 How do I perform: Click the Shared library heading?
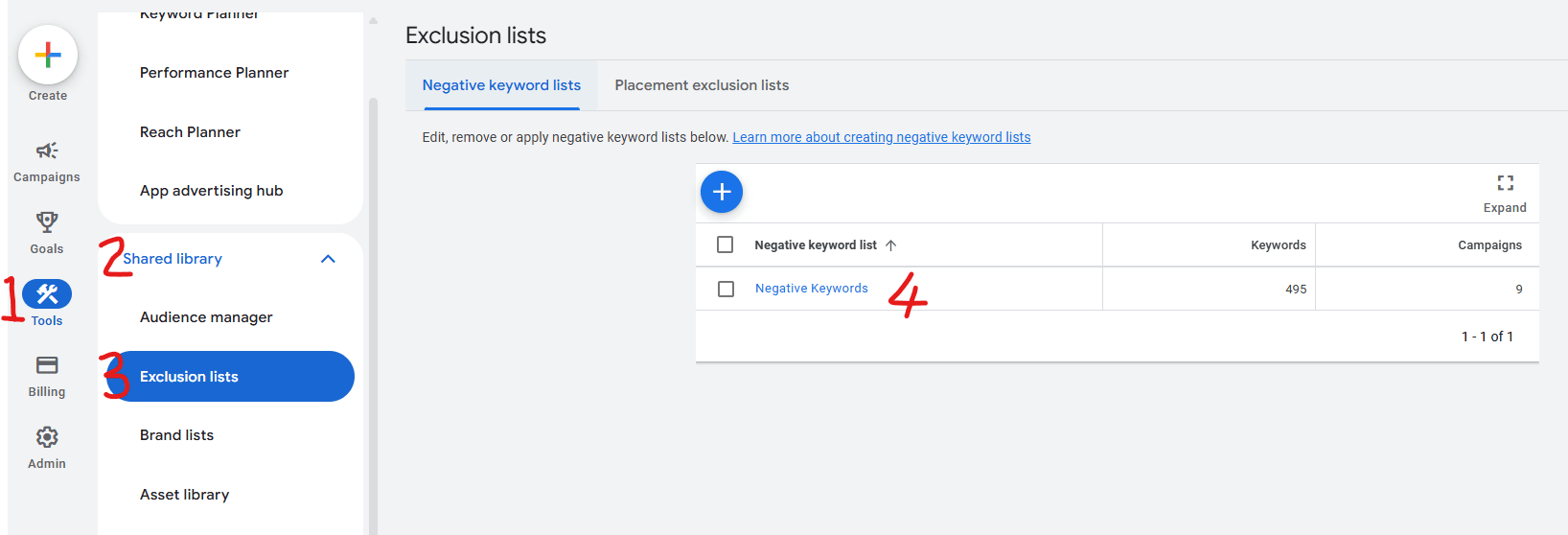[173, 259]
